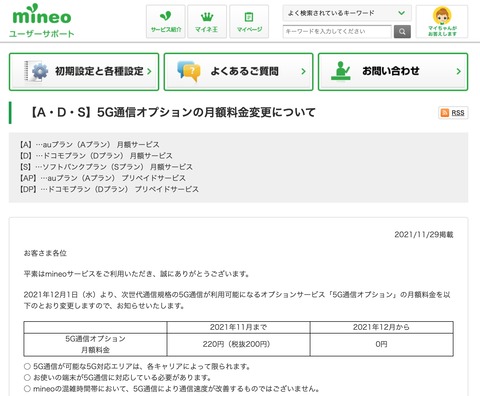Click the 【DP】ドコモプラン プリペイドサービス line
480x396 pixels.
coord(109,189)
